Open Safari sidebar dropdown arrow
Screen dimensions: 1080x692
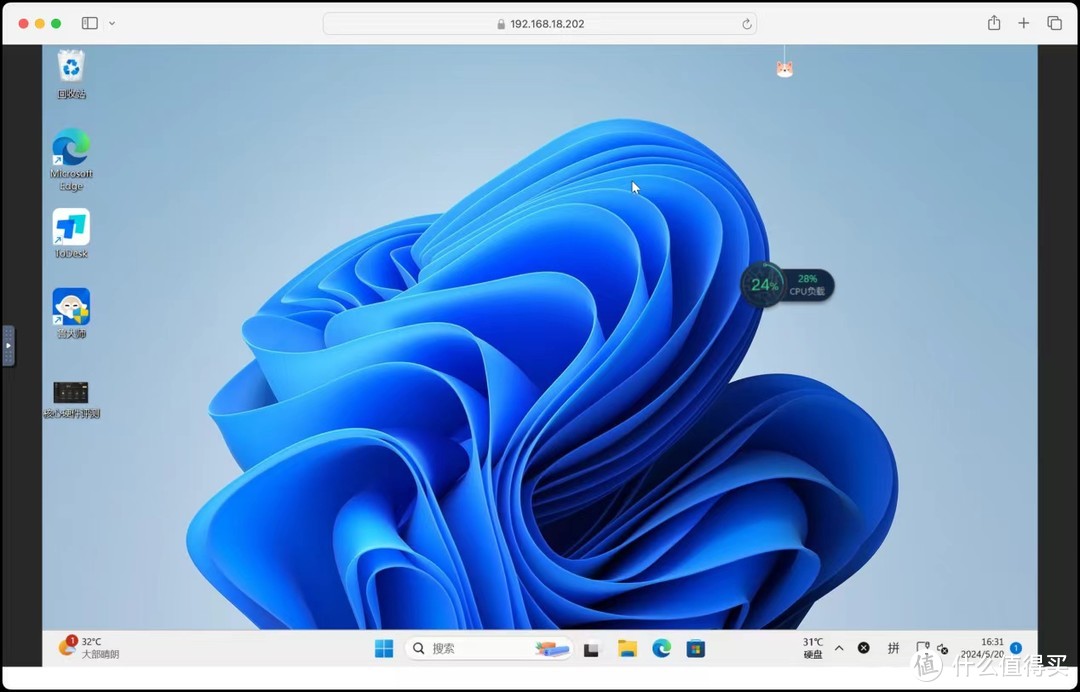tap(111, 23)
